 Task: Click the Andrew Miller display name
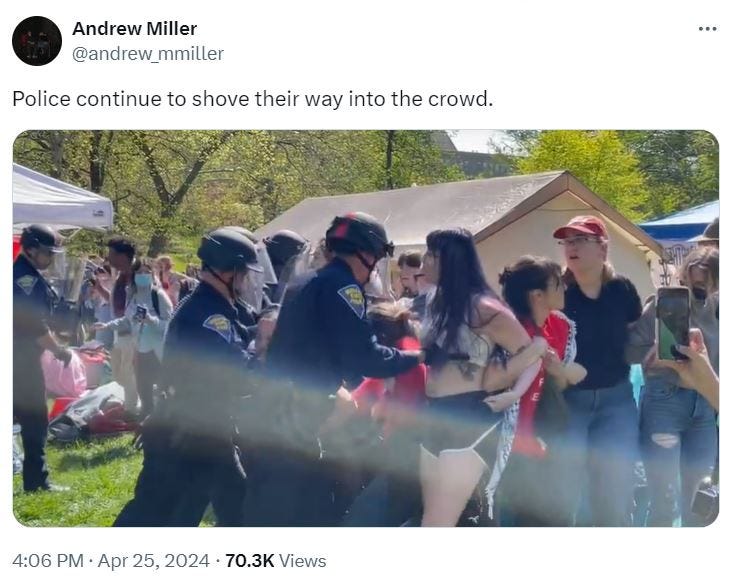(134, 29)
